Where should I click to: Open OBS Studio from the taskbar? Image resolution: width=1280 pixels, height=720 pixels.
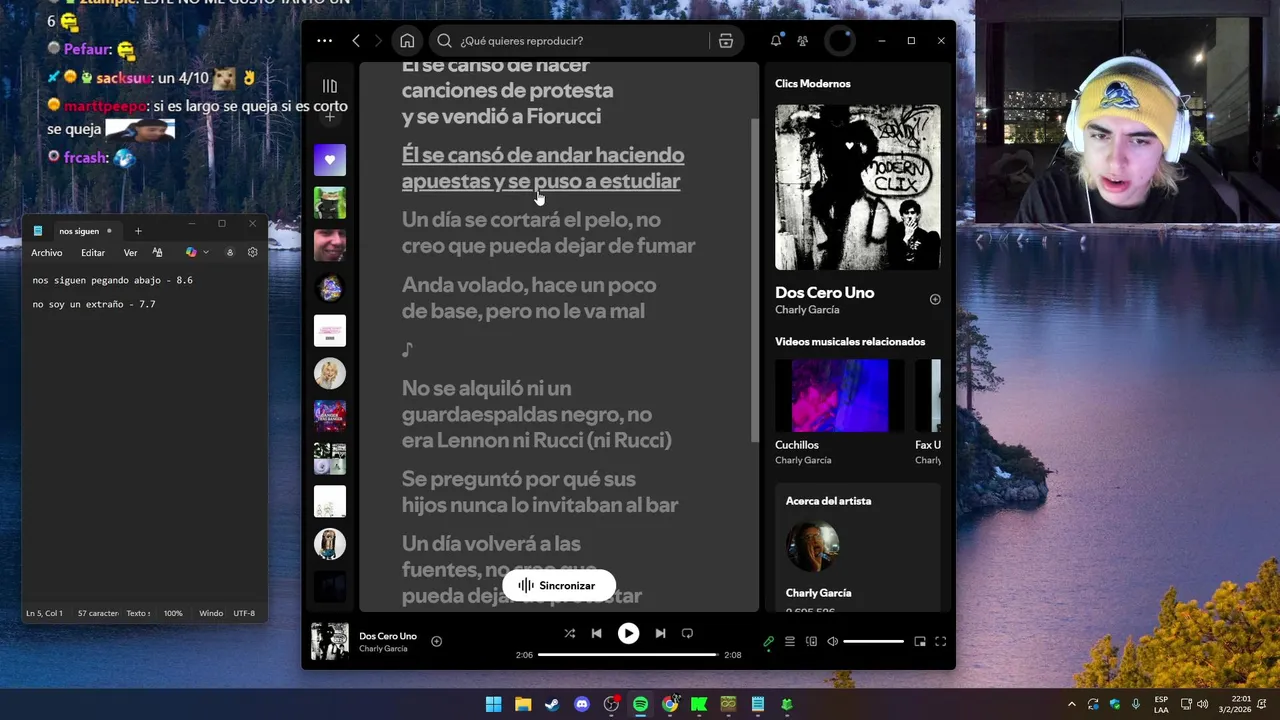pyautogui.click(x=611, y=704)
